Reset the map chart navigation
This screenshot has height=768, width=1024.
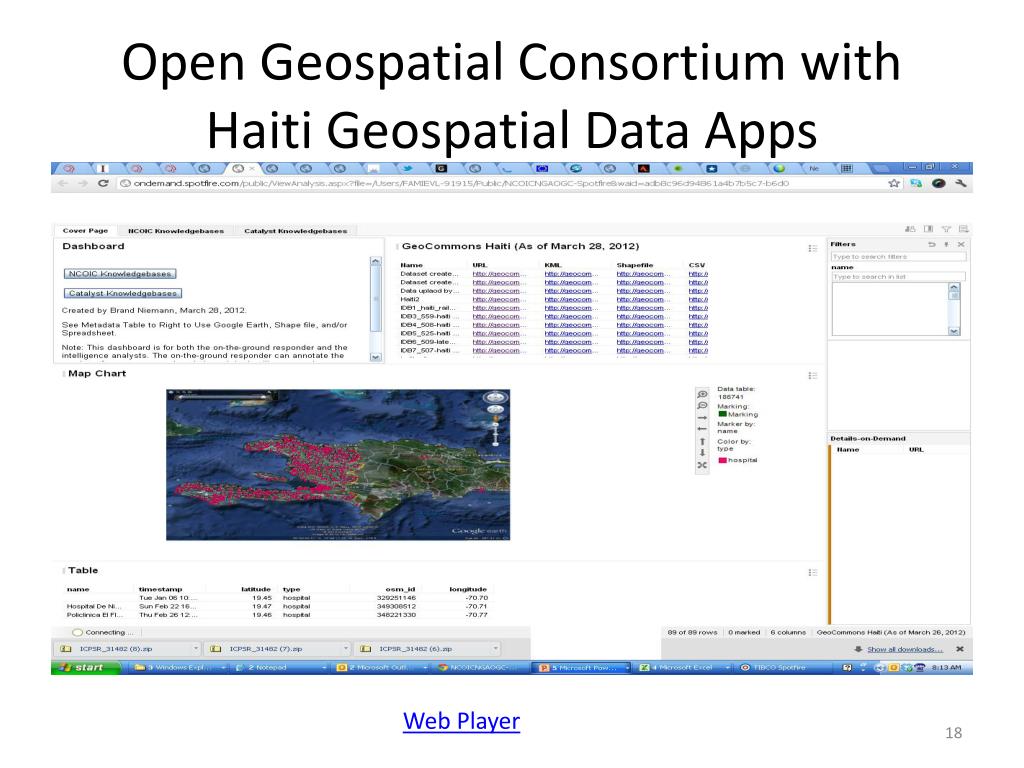[702, 466]
